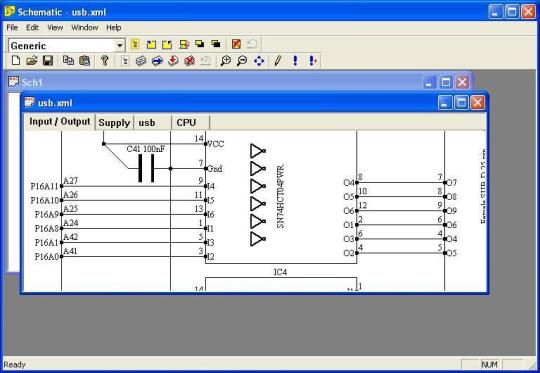Minimize the usb.xml child window
The image size is (540, 373).
(445, 103)
